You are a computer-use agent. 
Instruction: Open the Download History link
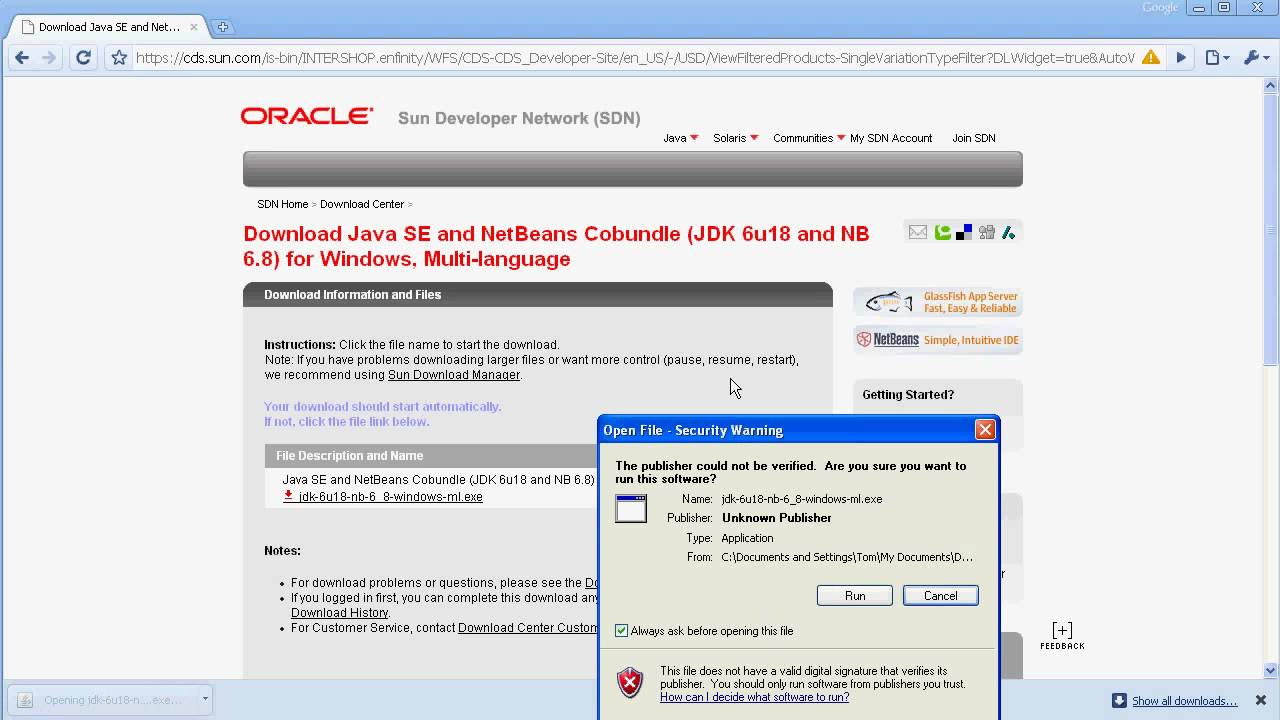[339, 613]
